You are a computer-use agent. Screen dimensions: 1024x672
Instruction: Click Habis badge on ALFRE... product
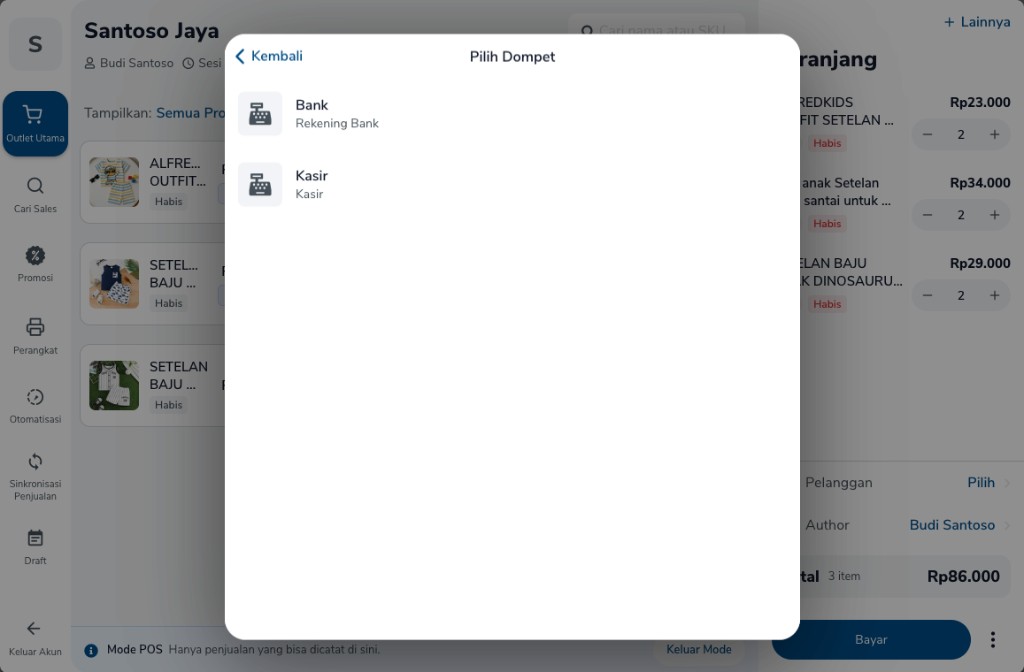click(x=168, y=202)
